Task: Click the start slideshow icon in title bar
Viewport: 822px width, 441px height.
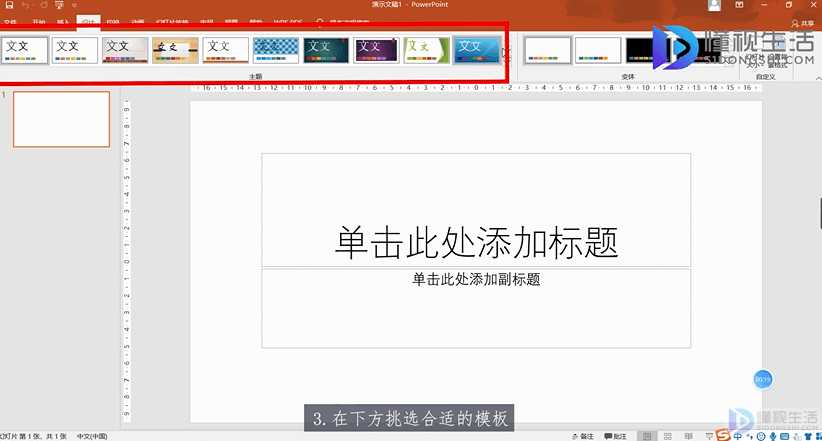Action: (x=59, y=5)
